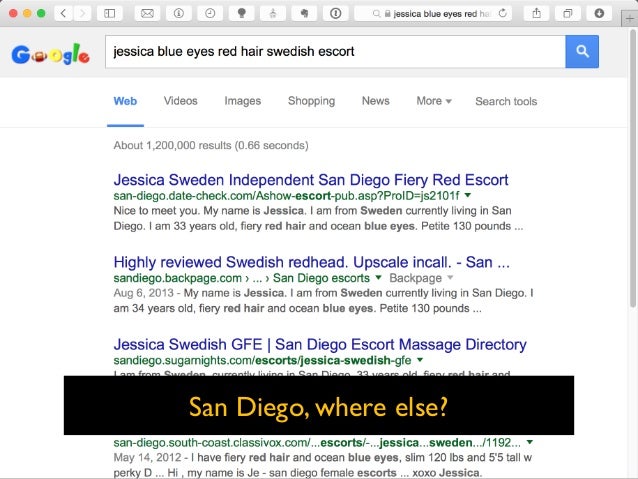
Task: Open Search tools options
Action: click(506, 101)
